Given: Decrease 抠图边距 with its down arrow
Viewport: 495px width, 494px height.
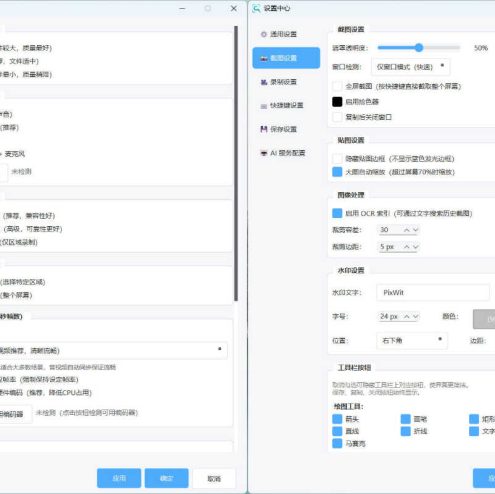Looking at the screenshot, I should [415, 247].
